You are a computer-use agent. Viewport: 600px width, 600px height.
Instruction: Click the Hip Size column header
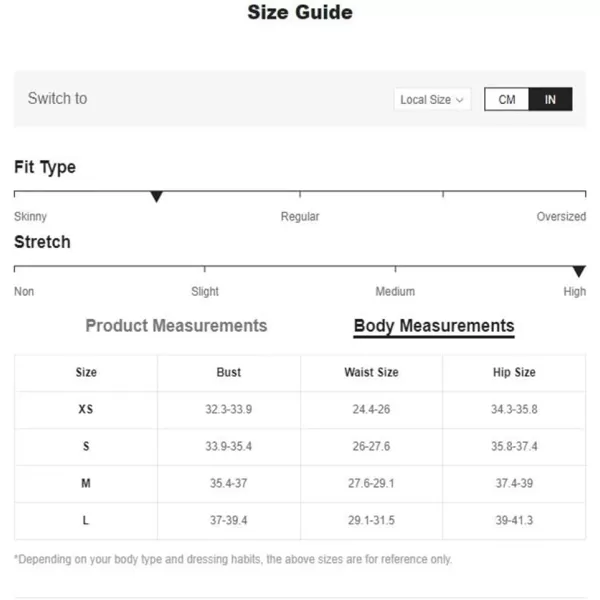[x=514, y=372]
